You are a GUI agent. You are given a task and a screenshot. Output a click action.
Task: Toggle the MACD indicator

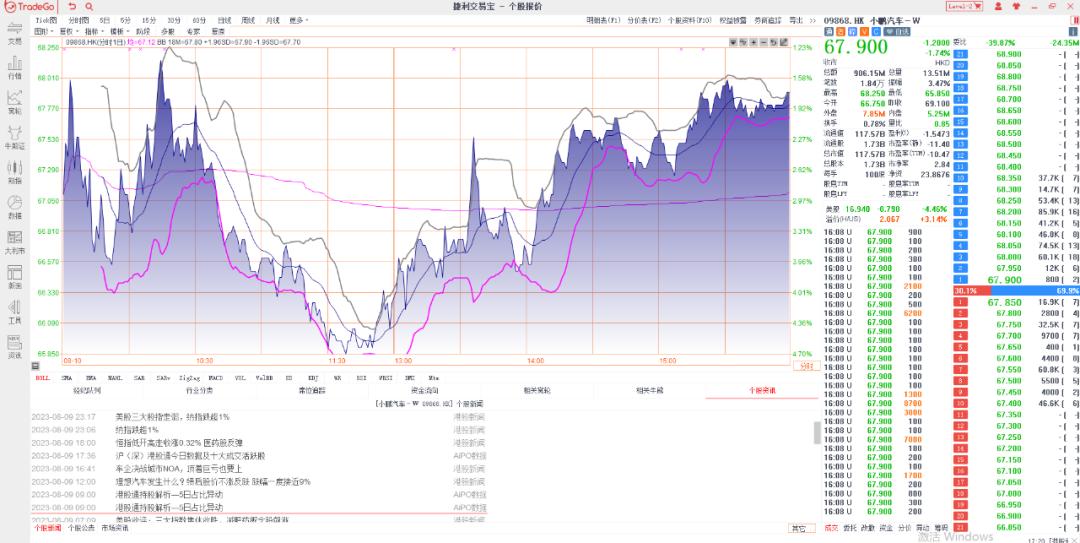click(x=215, y=378)
